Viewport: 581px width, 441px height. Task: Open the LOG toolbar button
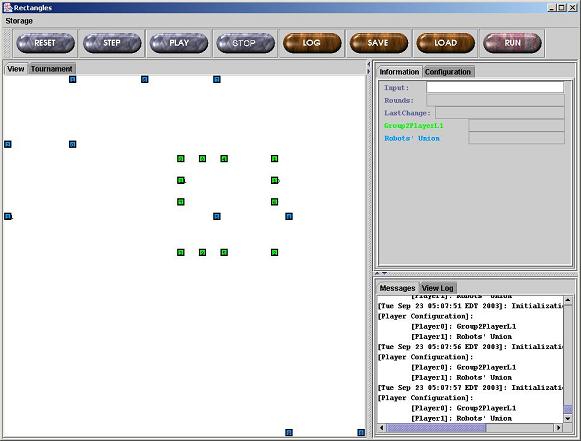point(312,43)
